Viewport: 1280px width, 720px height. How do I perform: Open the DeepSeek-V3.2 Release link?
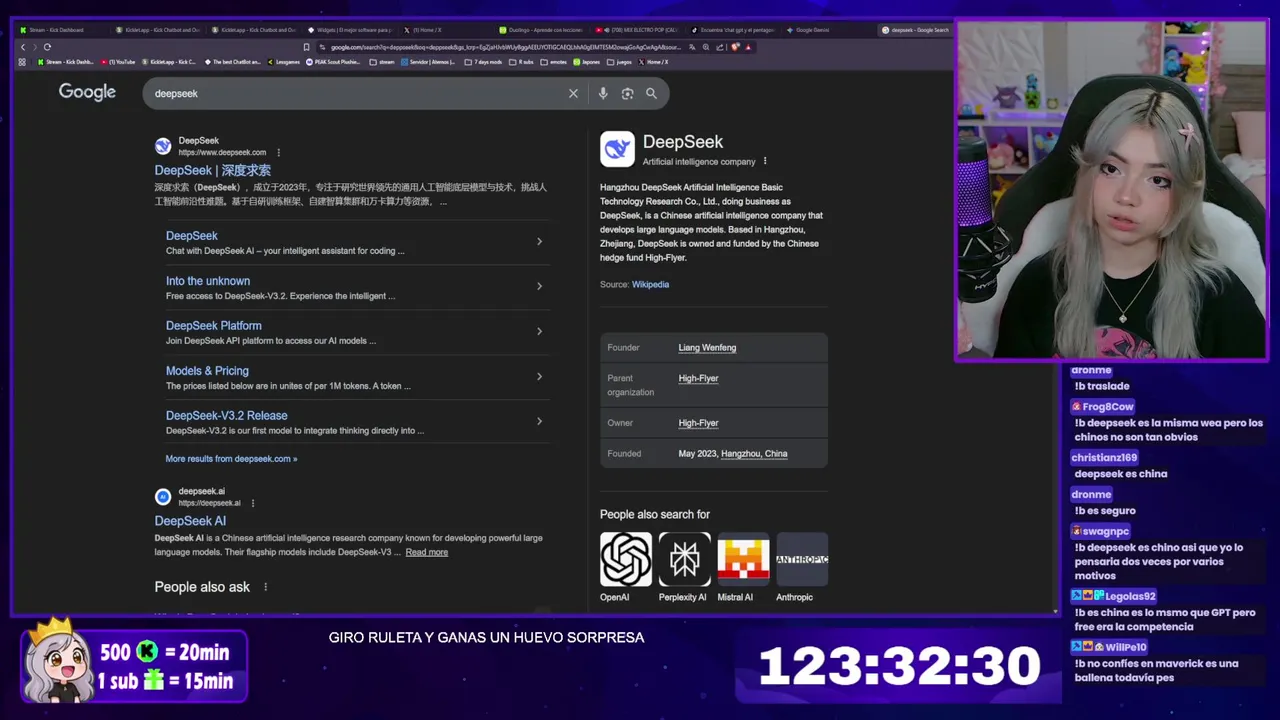pos(227,416)
